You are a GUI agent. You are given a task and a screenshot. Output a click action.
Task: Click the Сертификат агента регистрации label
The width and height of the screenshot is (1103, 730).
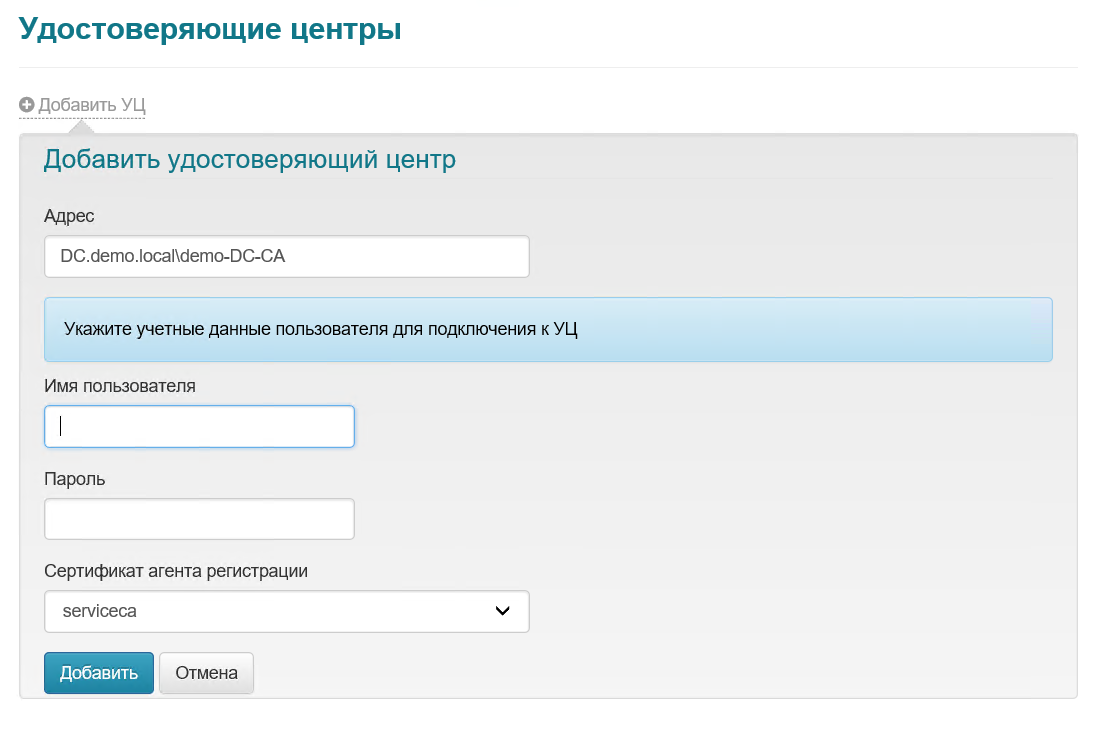[x=176, y=571]
